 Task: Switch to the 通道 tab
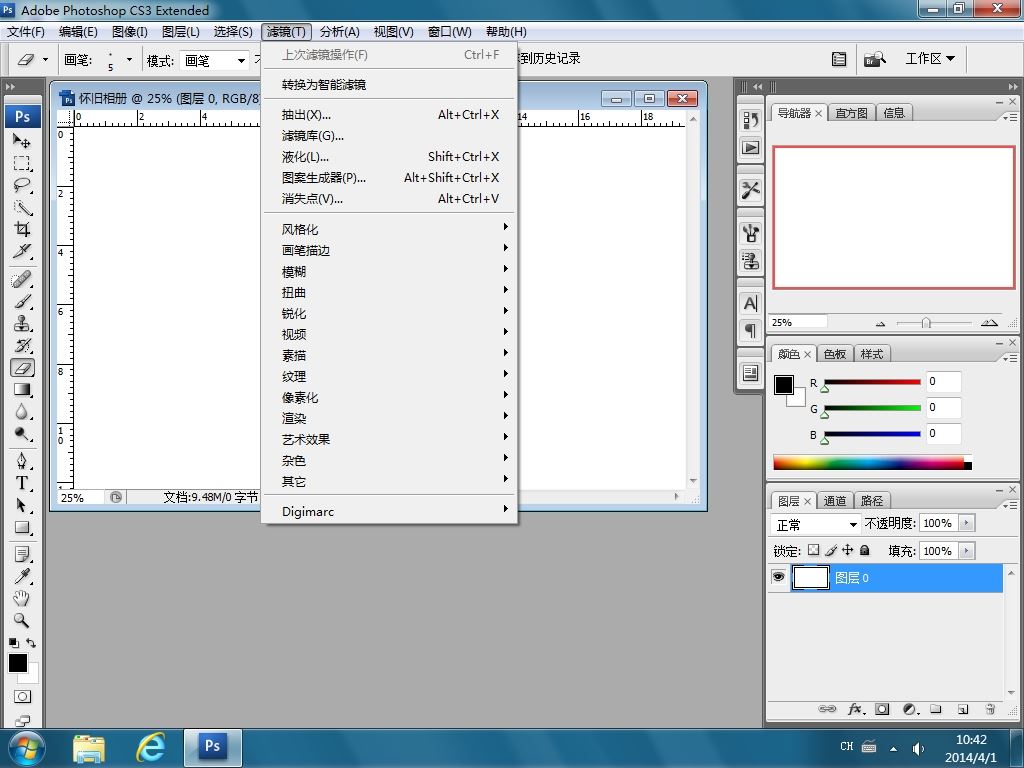coord(835,501)
